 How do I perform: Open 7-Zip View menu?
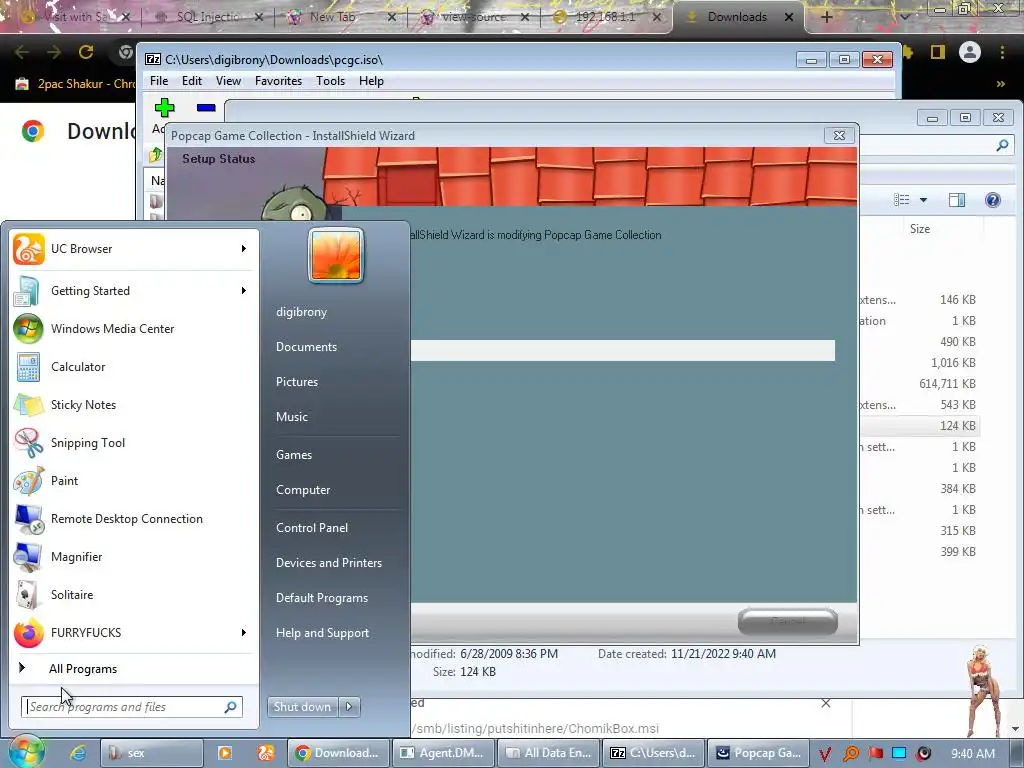pyautogui.click(x=228, y=81)
